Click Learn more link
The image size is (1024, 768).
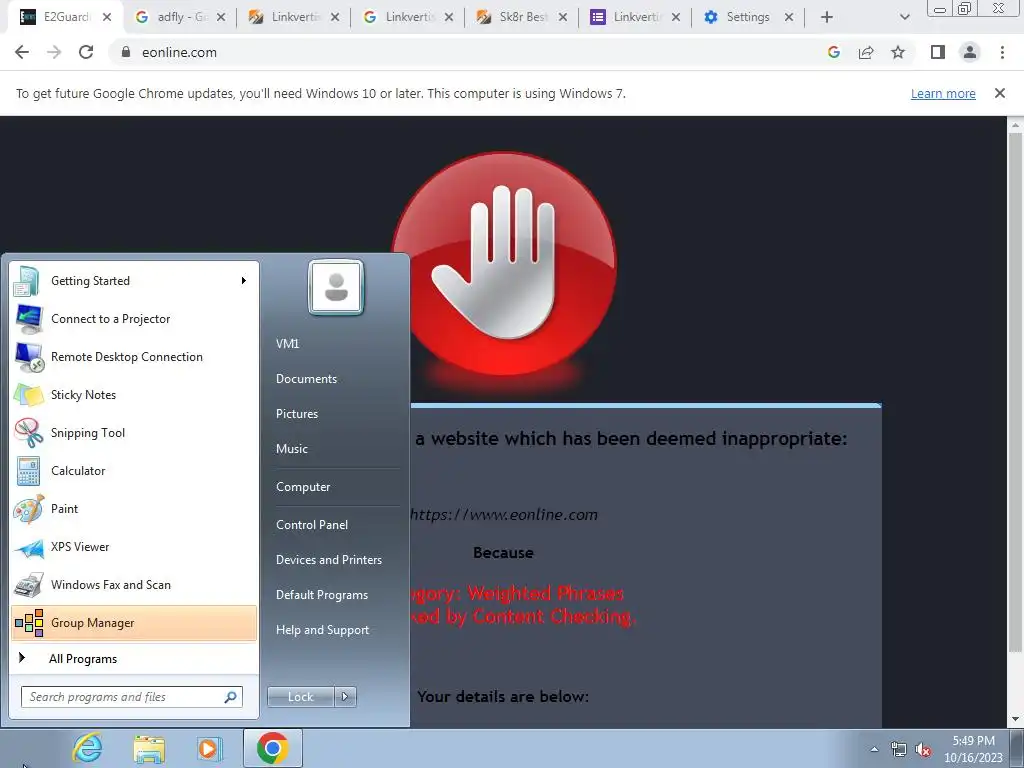[x=943, y=93]
